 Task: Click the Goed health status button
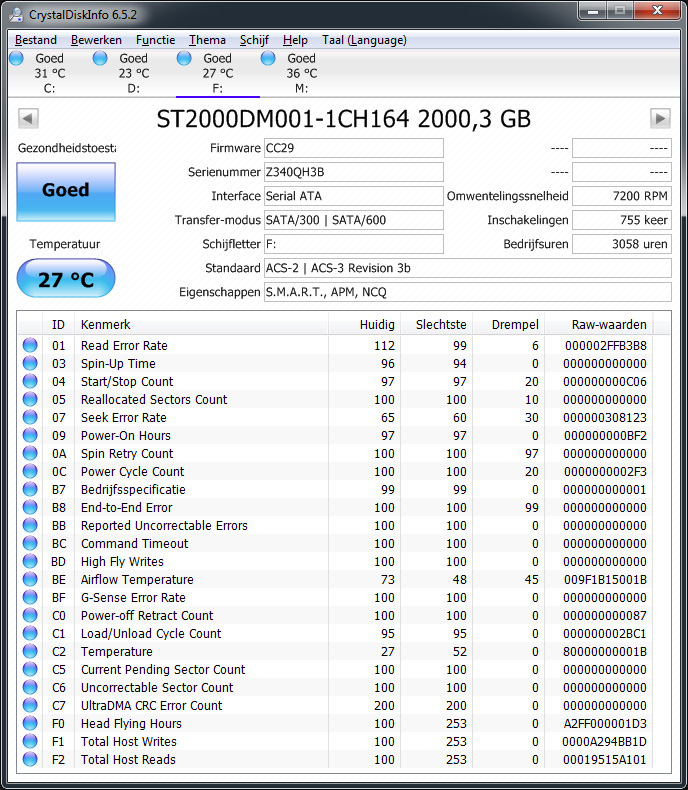[66, 191]
